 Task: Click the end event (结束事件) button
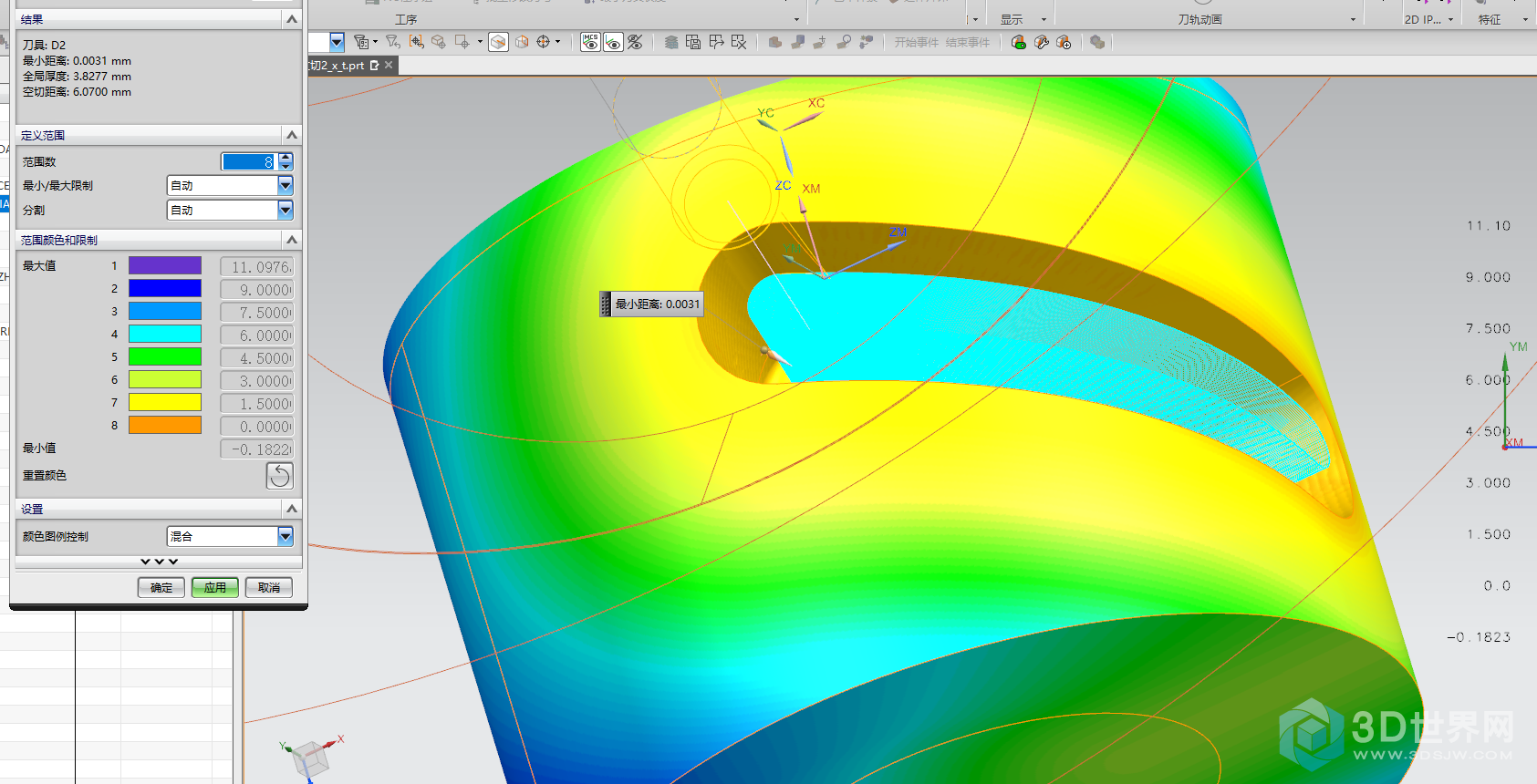(x=968, y=43)
